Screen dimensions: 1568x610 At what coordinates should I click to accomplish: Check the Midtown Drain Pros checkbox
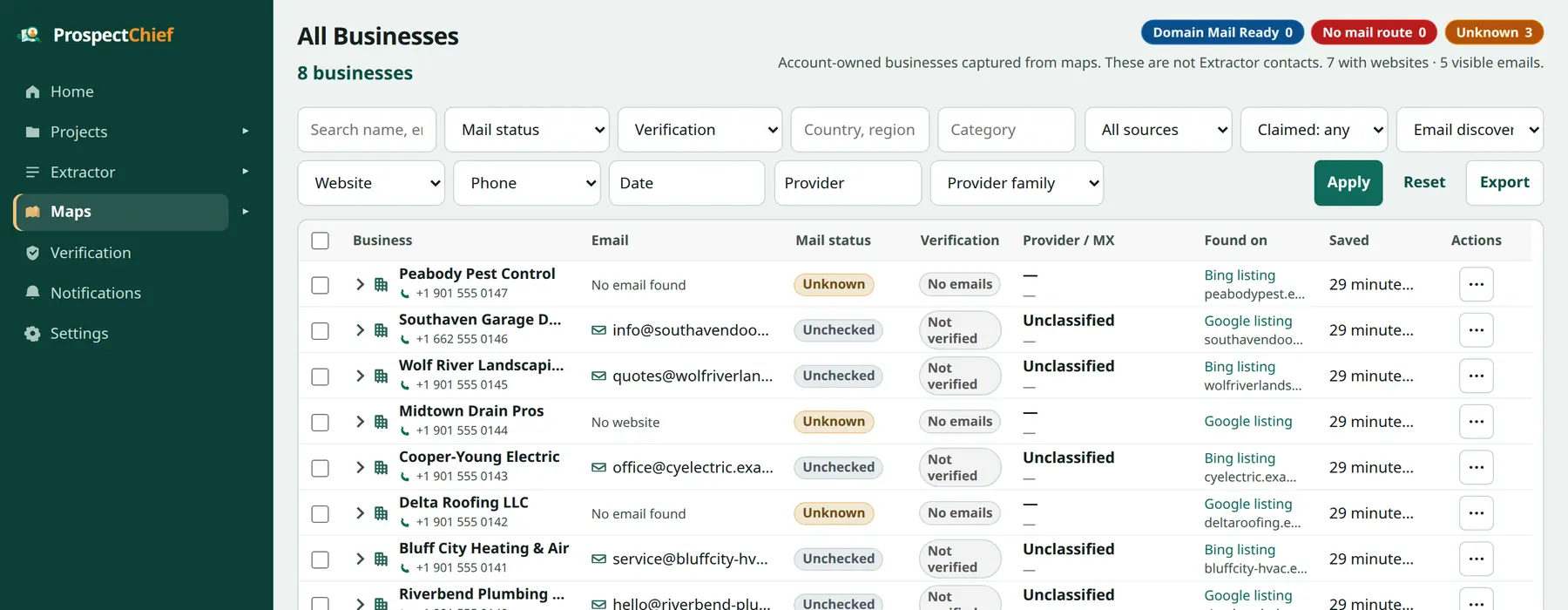tap(321, 423)
